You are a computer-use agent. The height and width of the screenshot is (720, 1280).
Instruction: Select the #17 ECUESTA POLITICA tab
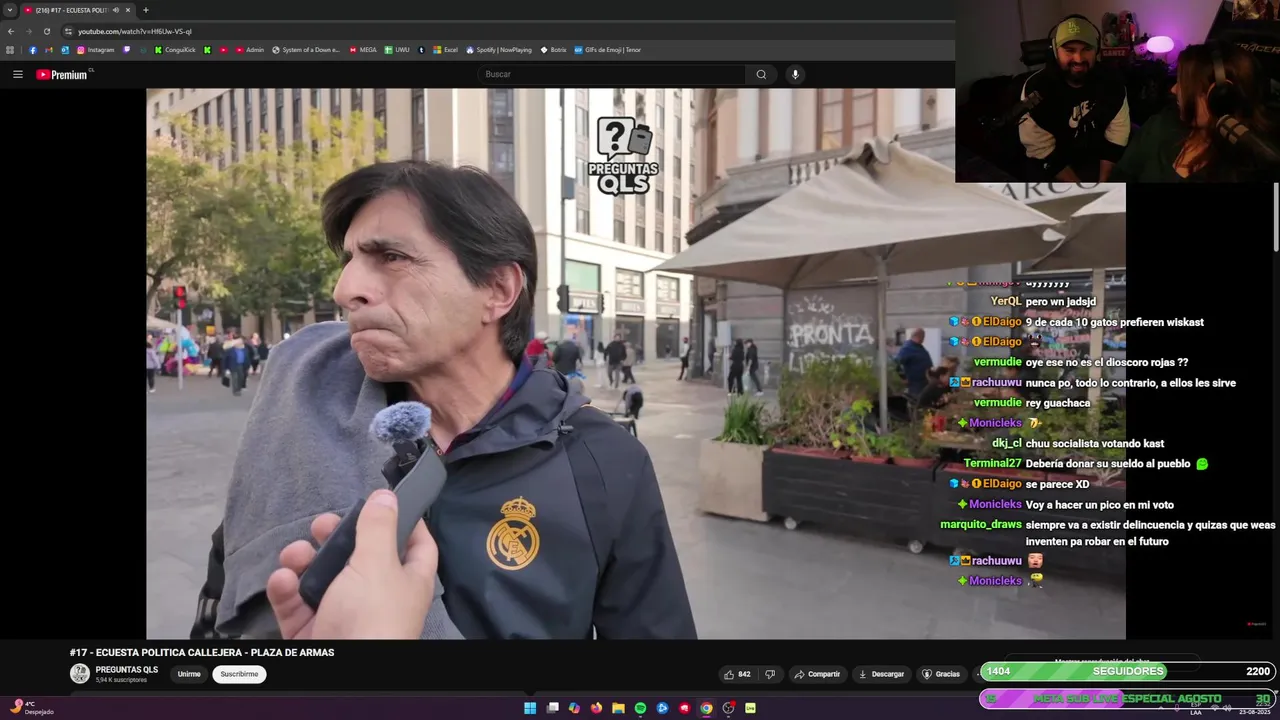(77, 10)
